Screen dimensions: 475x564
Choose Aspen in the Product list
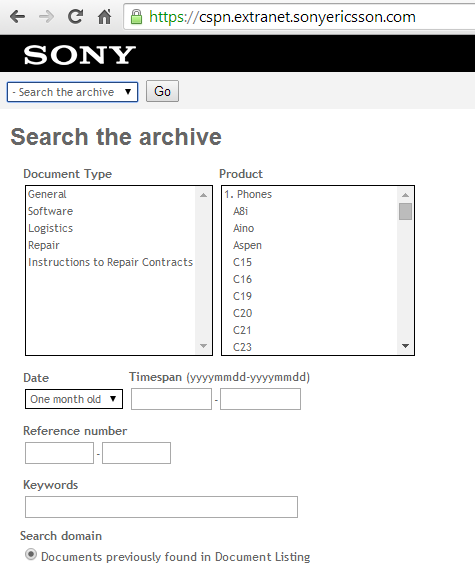point(247,245)
